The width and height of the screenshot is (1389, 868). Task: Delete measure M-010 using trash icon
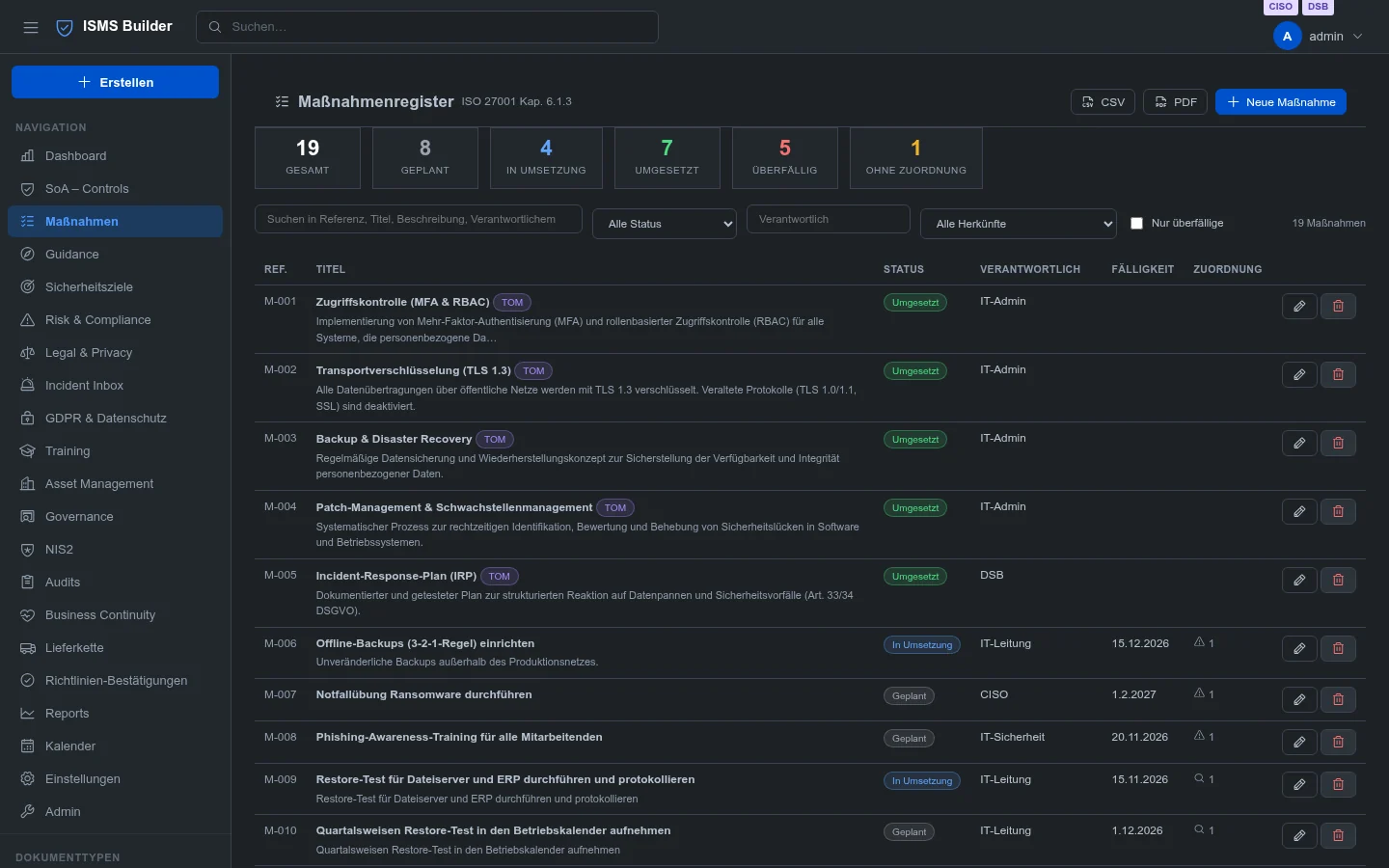tap(1338, 836)
